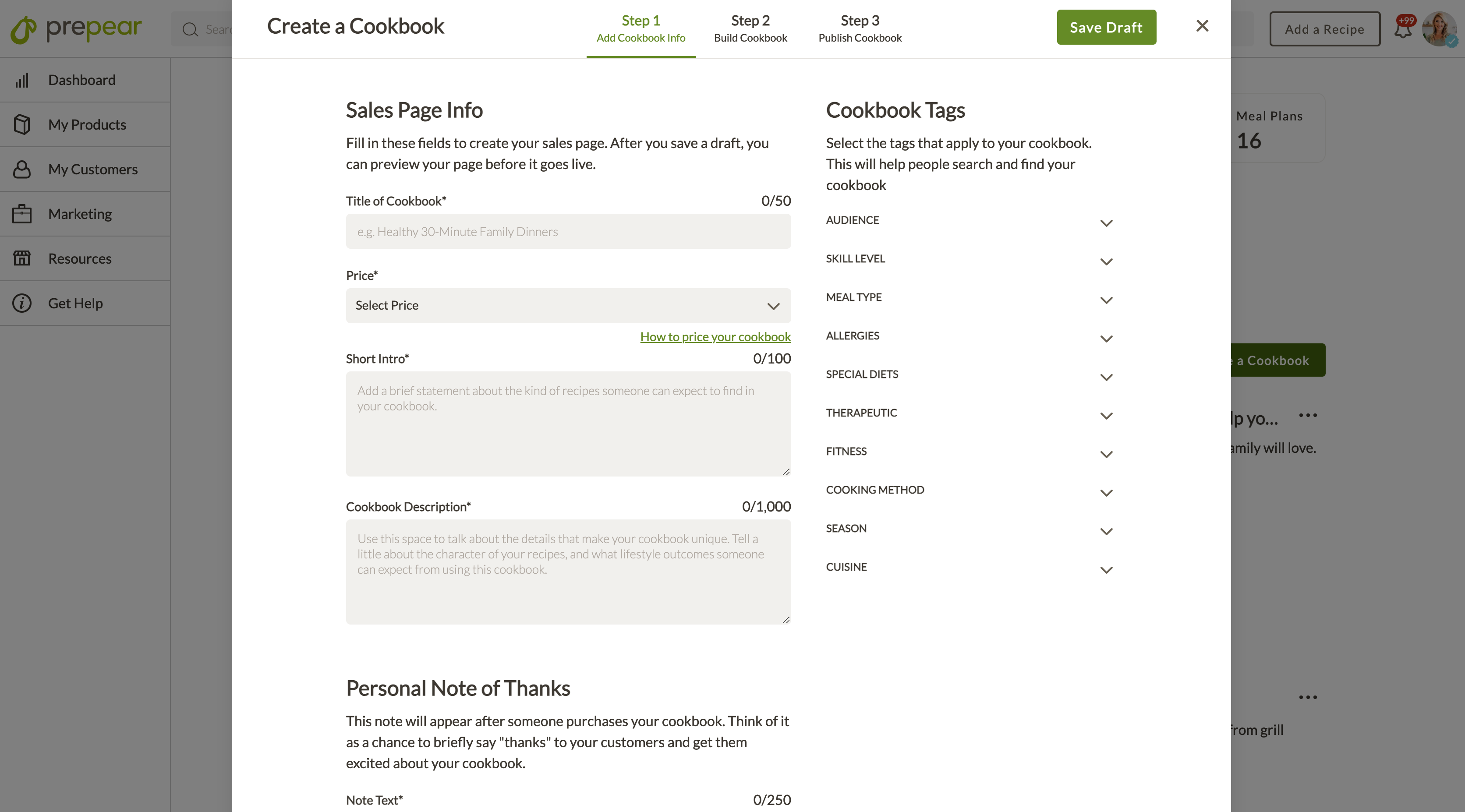This screenshot has width=1465, height=812.
Task: Expand the Cooking Method tags
Action: 969,490
